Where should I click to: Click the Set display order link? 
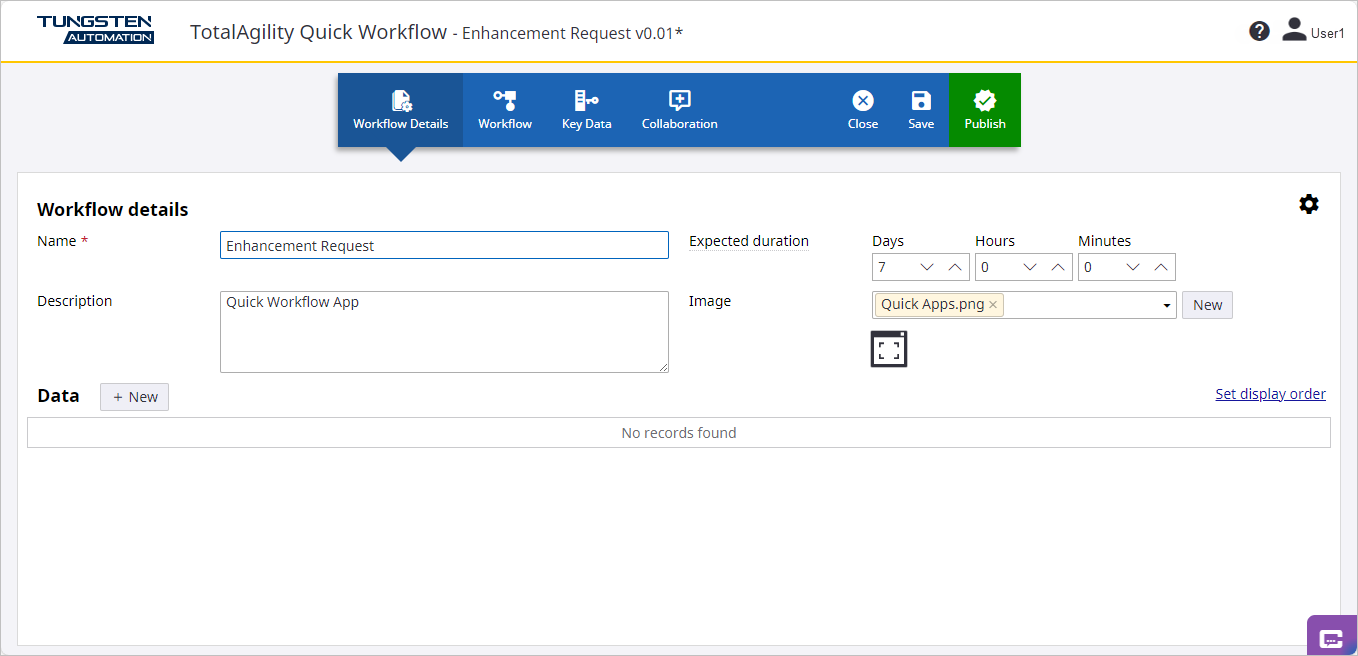[x=1270, y=394]
